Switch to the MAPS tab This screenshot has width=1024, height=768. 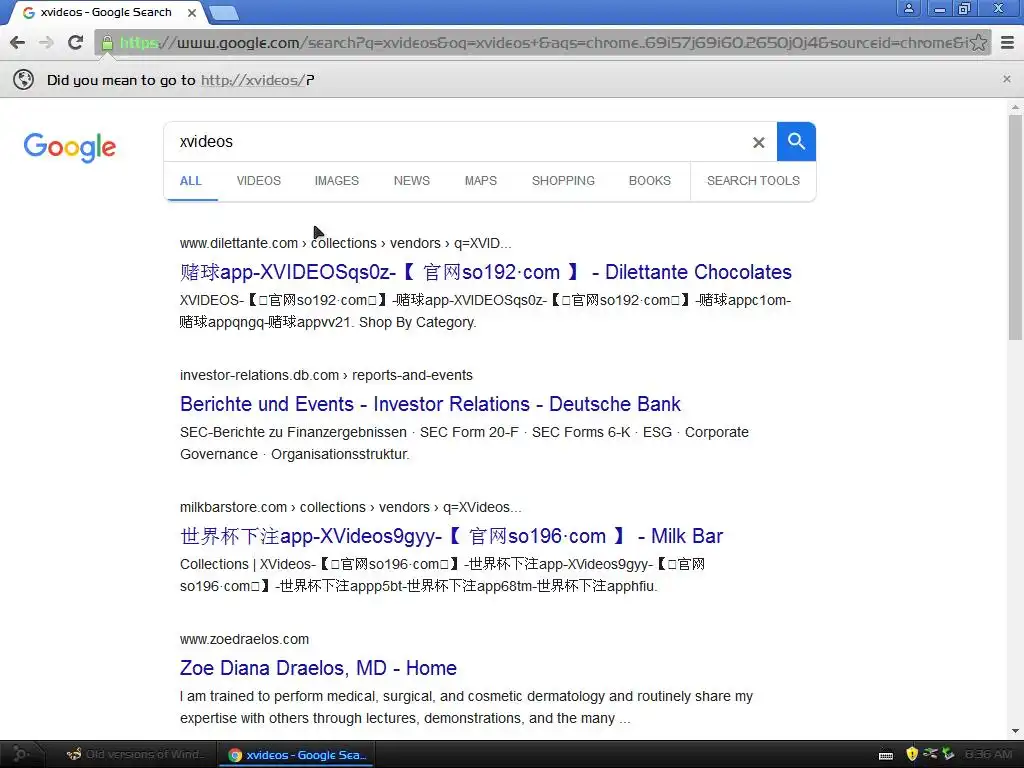click(x=481, y=181)
